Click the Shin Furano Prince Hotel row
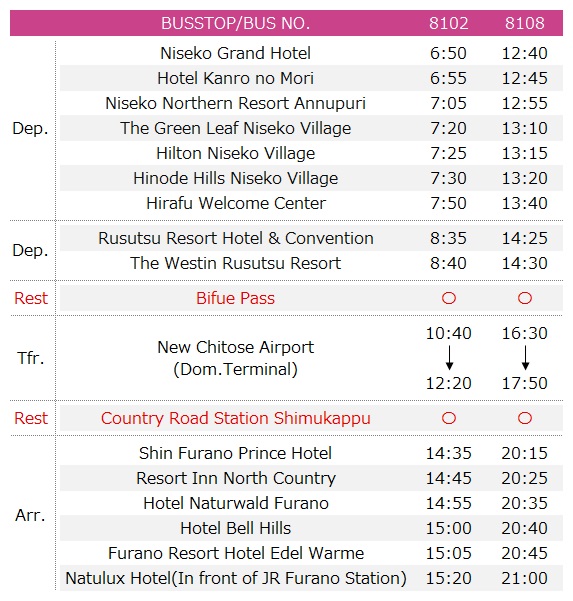The height and width of the screenshot is (601, 573). pyautogui.click(x=311, y=453)
